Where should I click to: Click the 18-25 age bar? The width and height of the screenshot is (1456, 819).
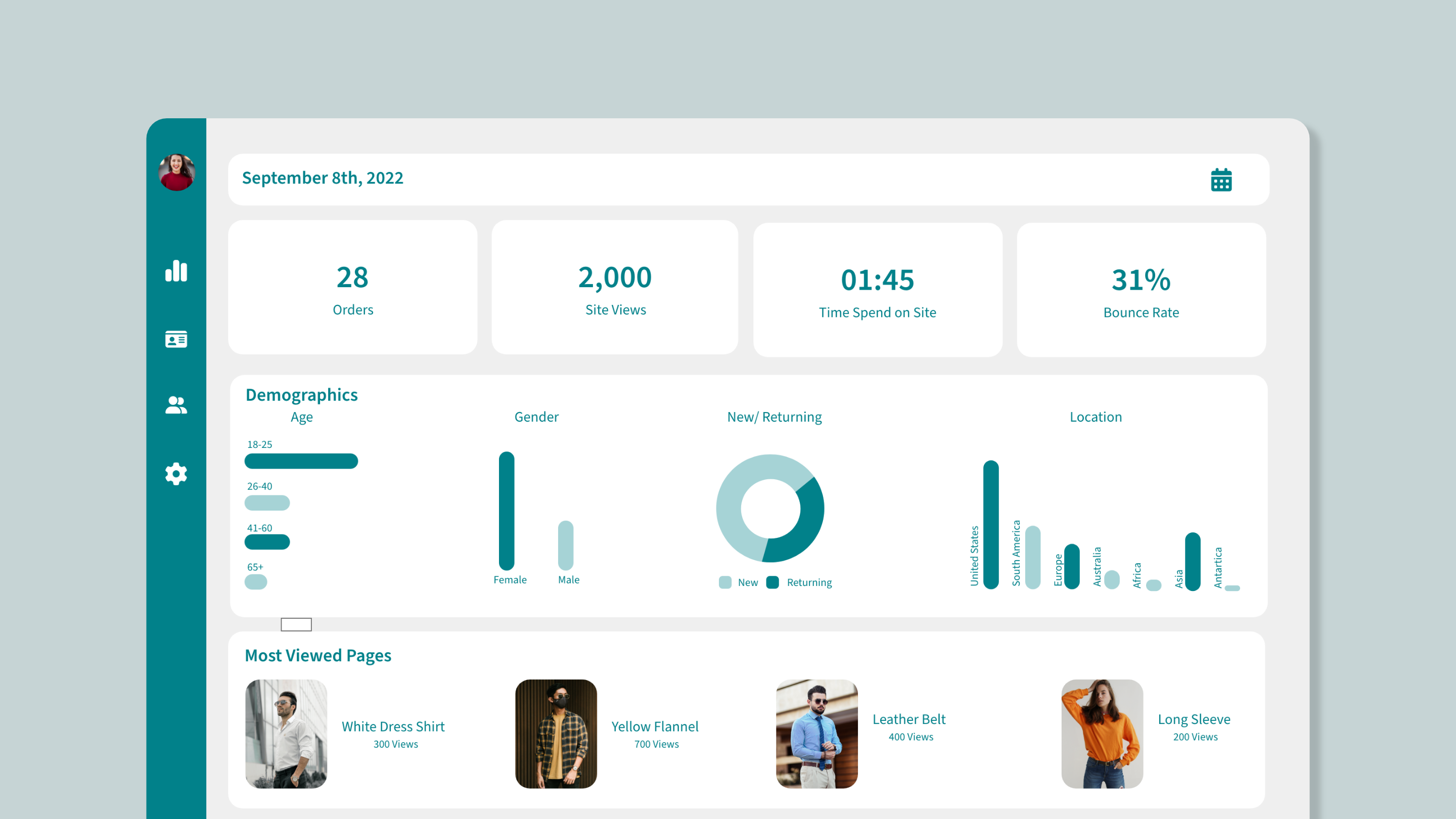tap(301, 461)
